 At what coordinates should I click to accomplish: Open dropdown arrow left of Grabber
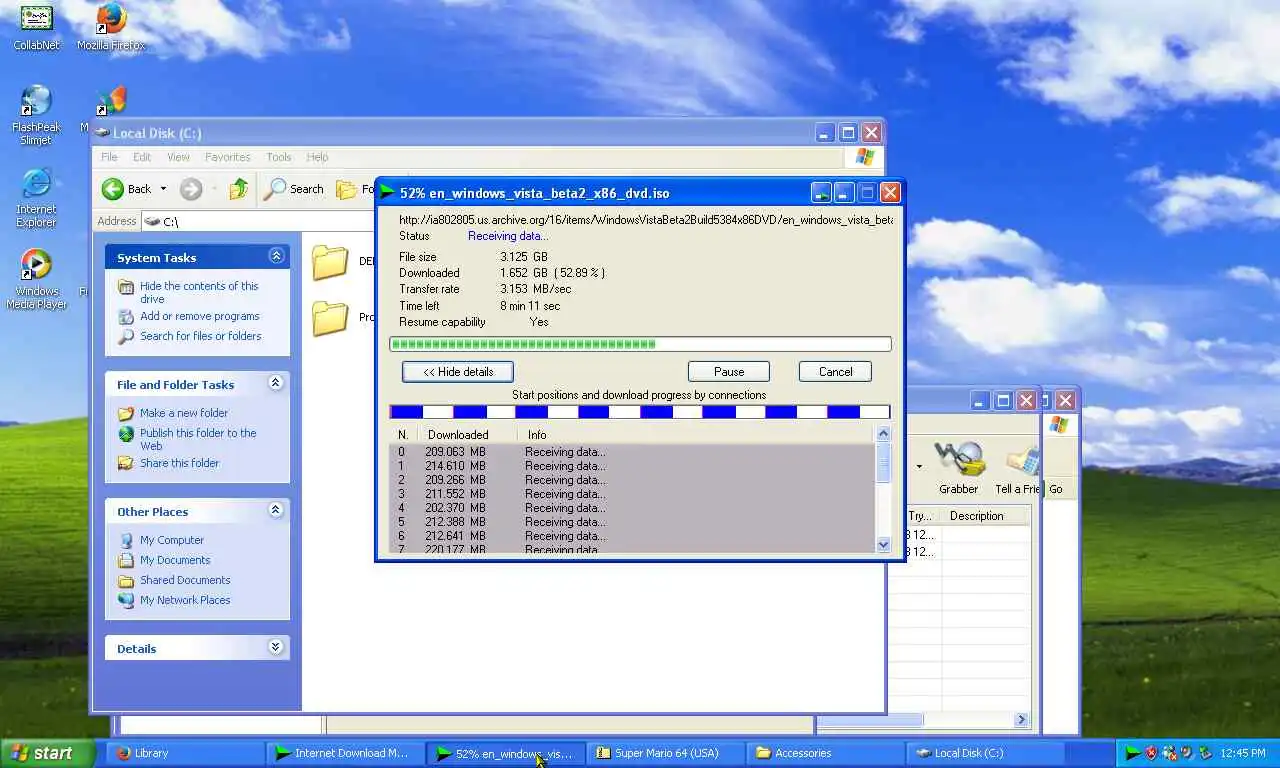click(919, 466)
